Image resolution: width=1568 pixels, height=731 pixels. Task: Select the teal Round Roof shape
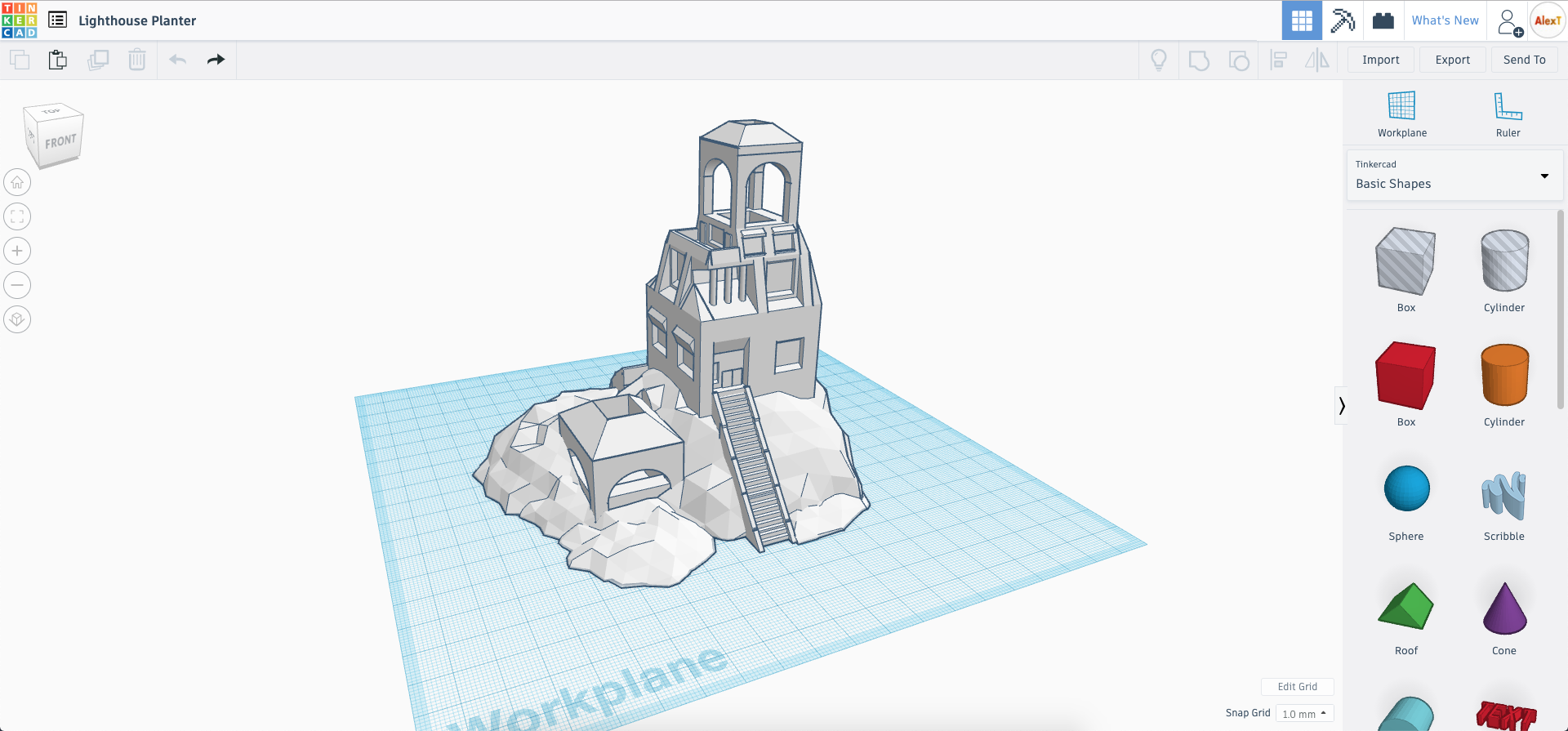click(1406, 714)
